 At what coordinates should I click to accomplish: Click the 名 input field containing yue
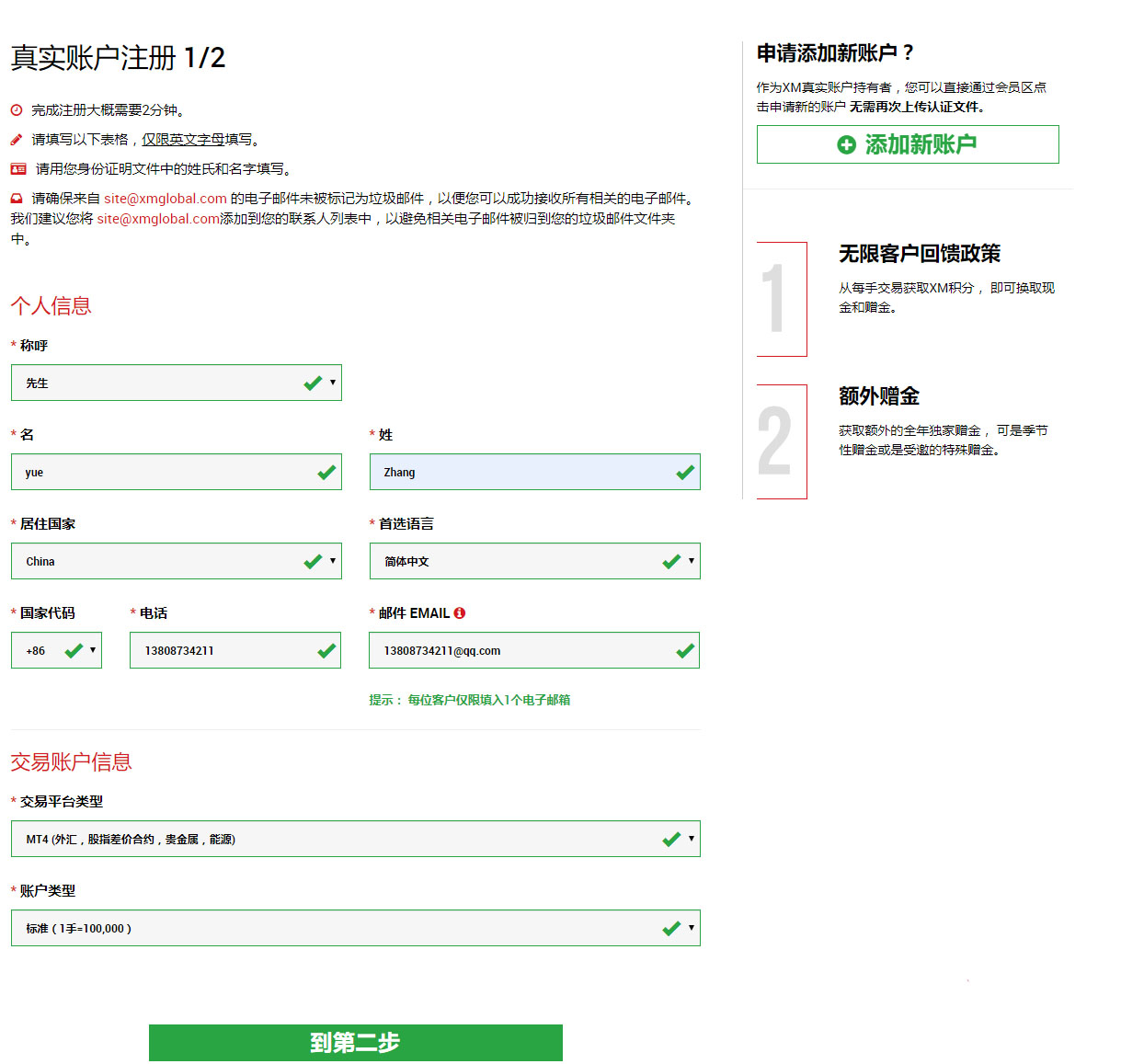[x=177, y=472]
